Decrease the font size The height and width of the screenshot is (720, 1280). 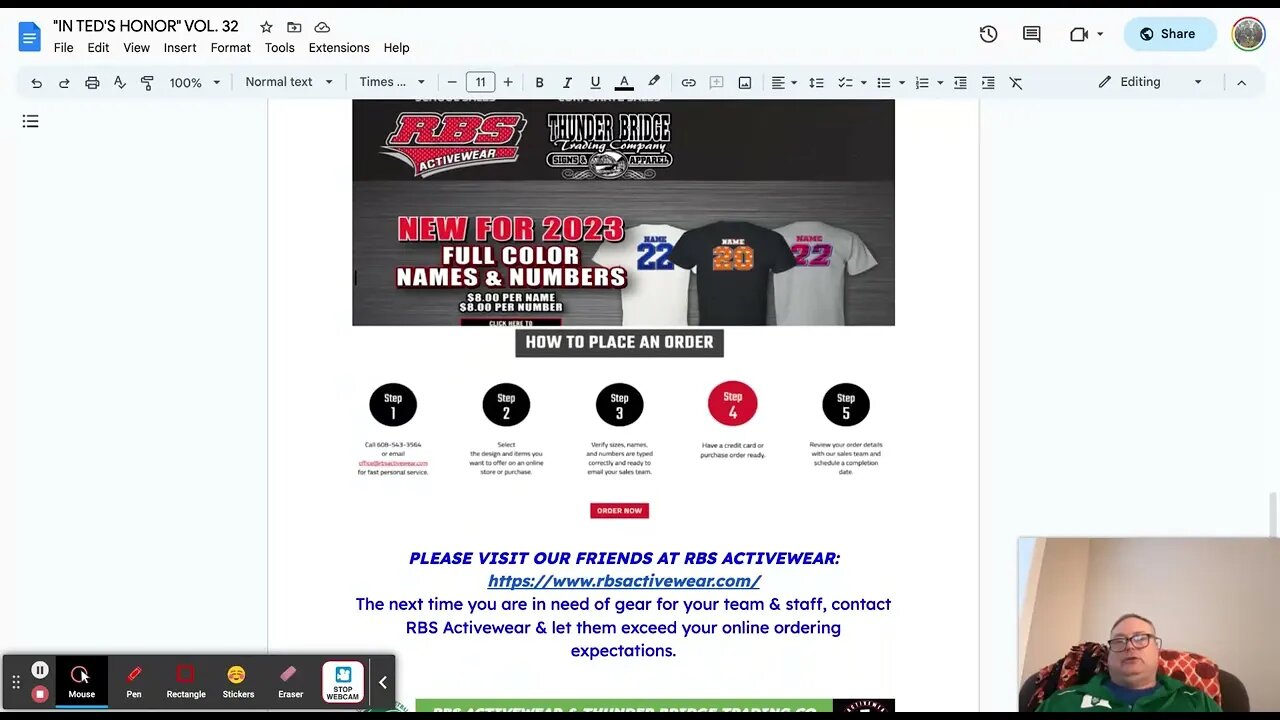click(452, 83)
